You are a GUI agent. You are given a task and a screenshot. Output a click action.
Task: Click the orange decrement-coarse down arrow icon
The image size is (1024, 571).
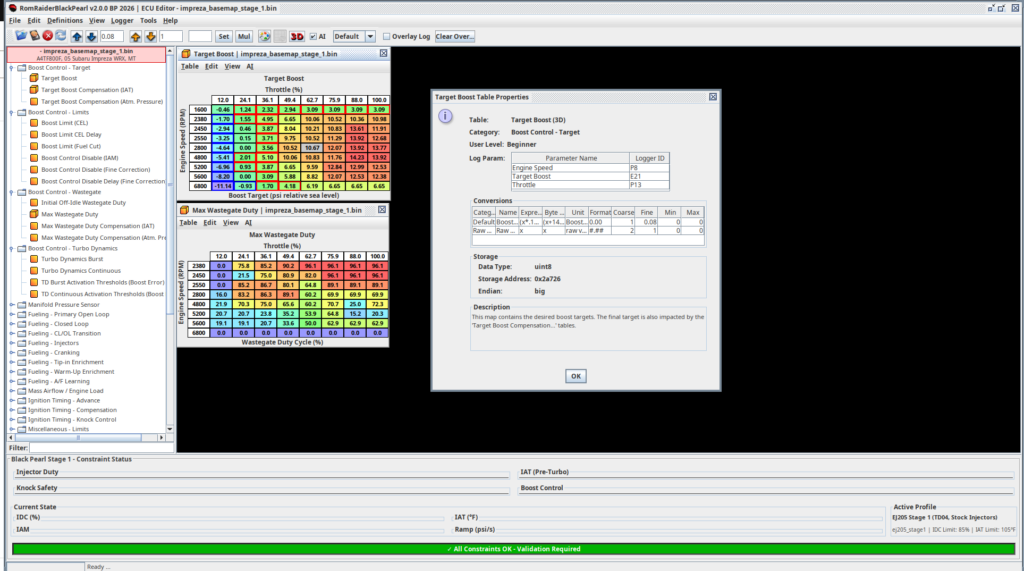[150, 36]
